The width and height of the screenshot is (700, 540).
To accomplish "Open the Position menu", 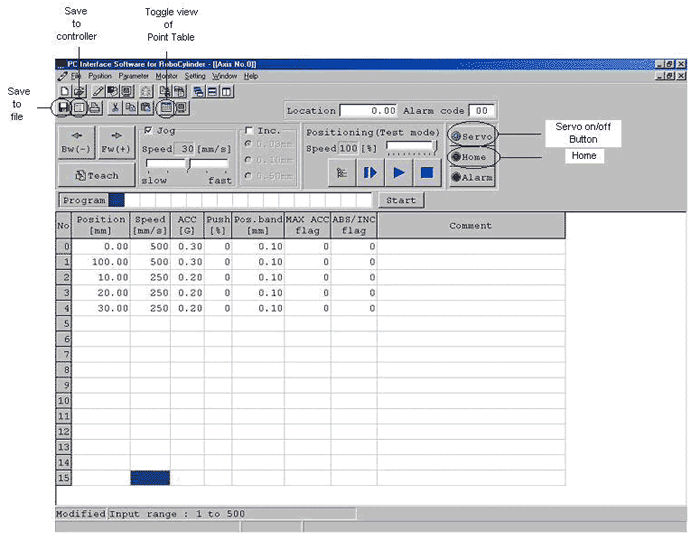I will [x=100, y=76].
